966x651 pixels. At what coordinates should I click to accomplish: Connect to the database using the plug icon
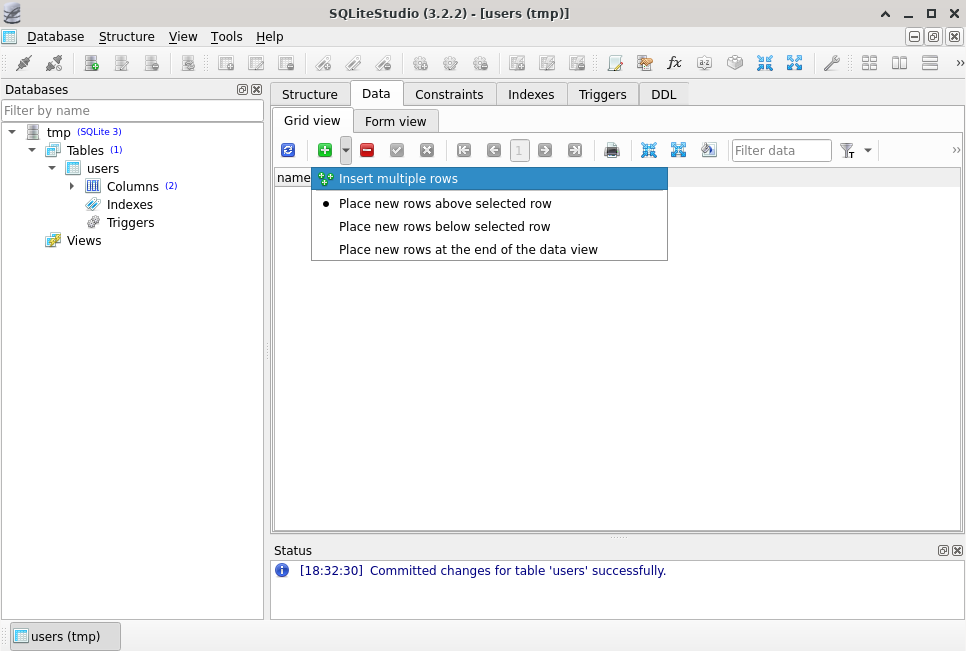click(23, 63)
